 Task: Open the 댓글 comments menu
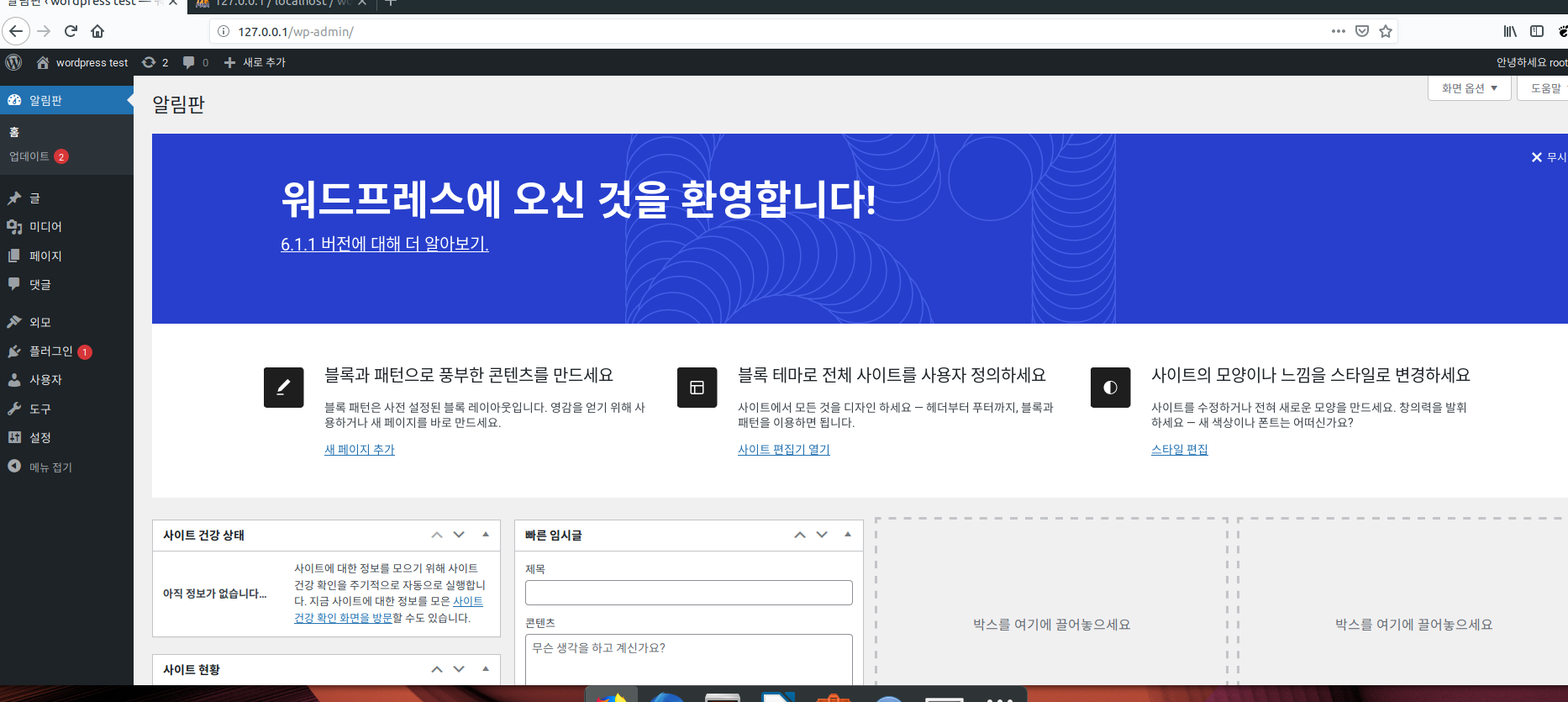66,285
